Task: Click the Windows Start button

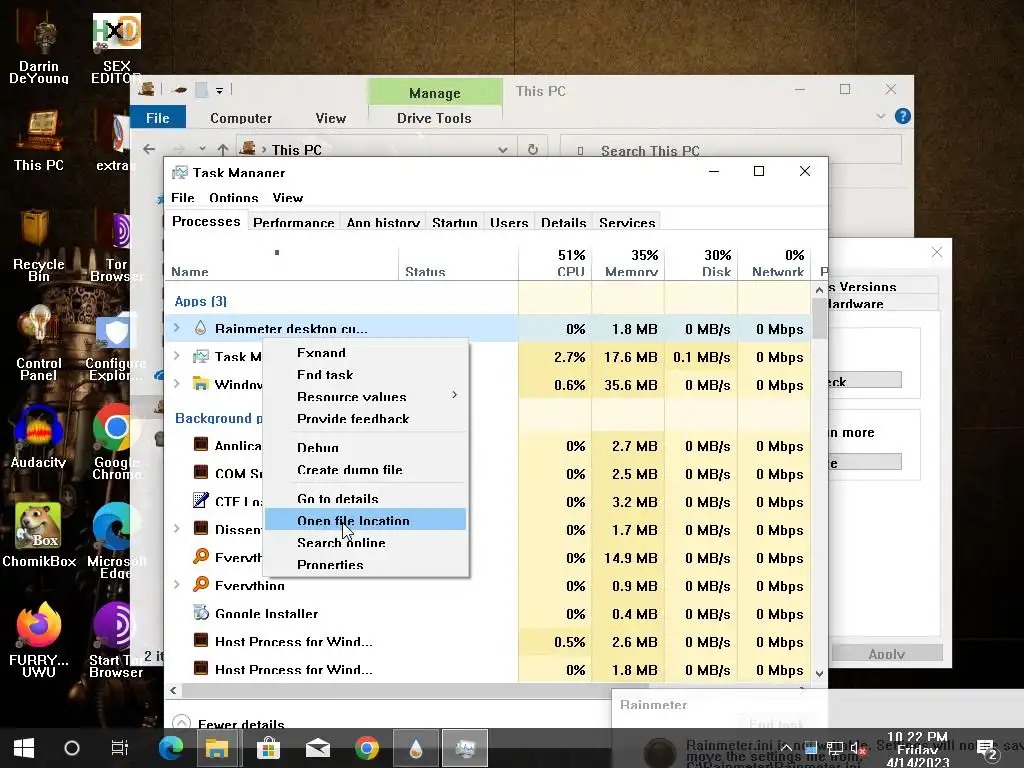Action: [24, 748]
